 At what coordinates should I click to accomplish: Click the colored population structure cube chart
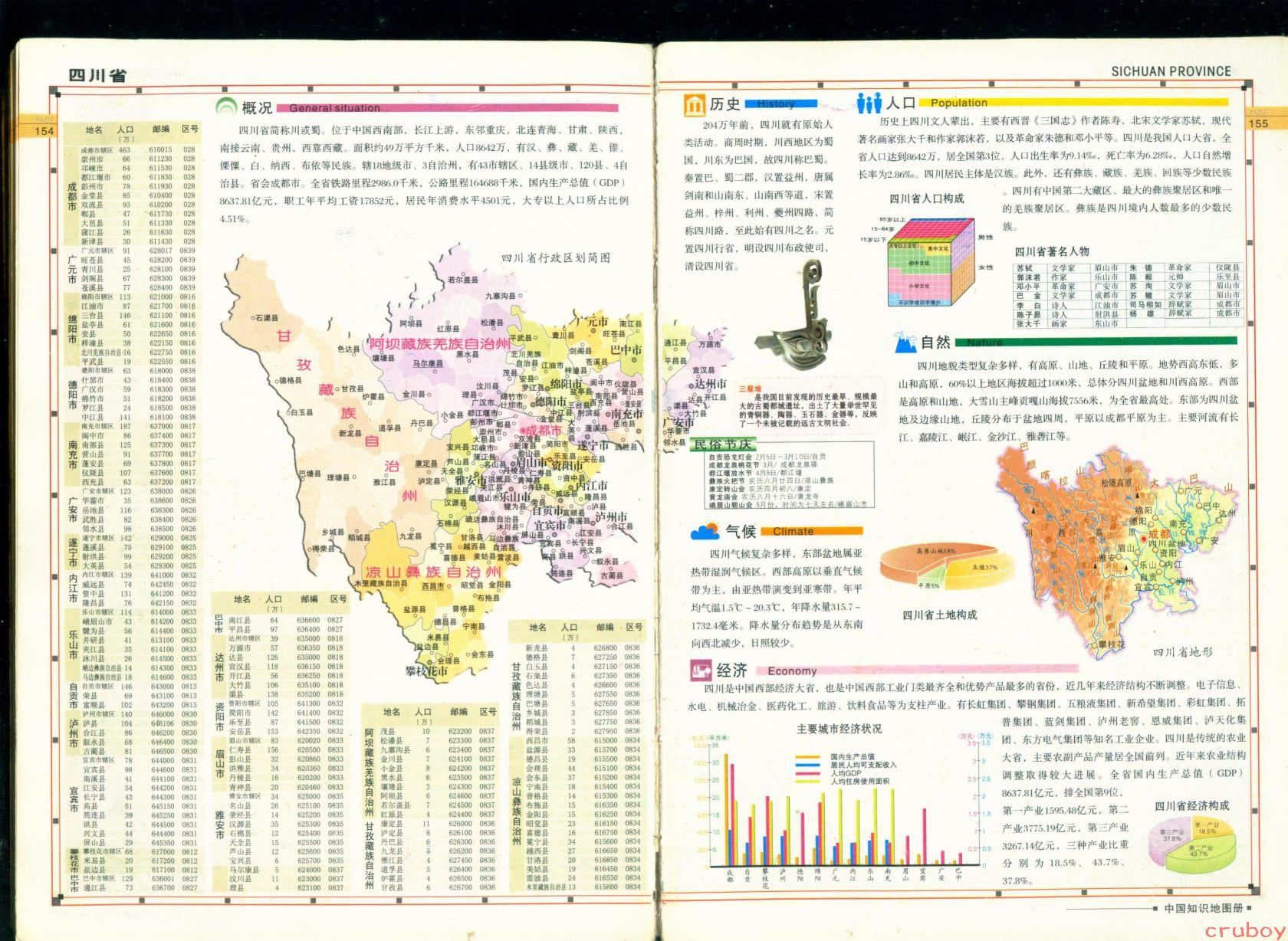pos(930,261)
